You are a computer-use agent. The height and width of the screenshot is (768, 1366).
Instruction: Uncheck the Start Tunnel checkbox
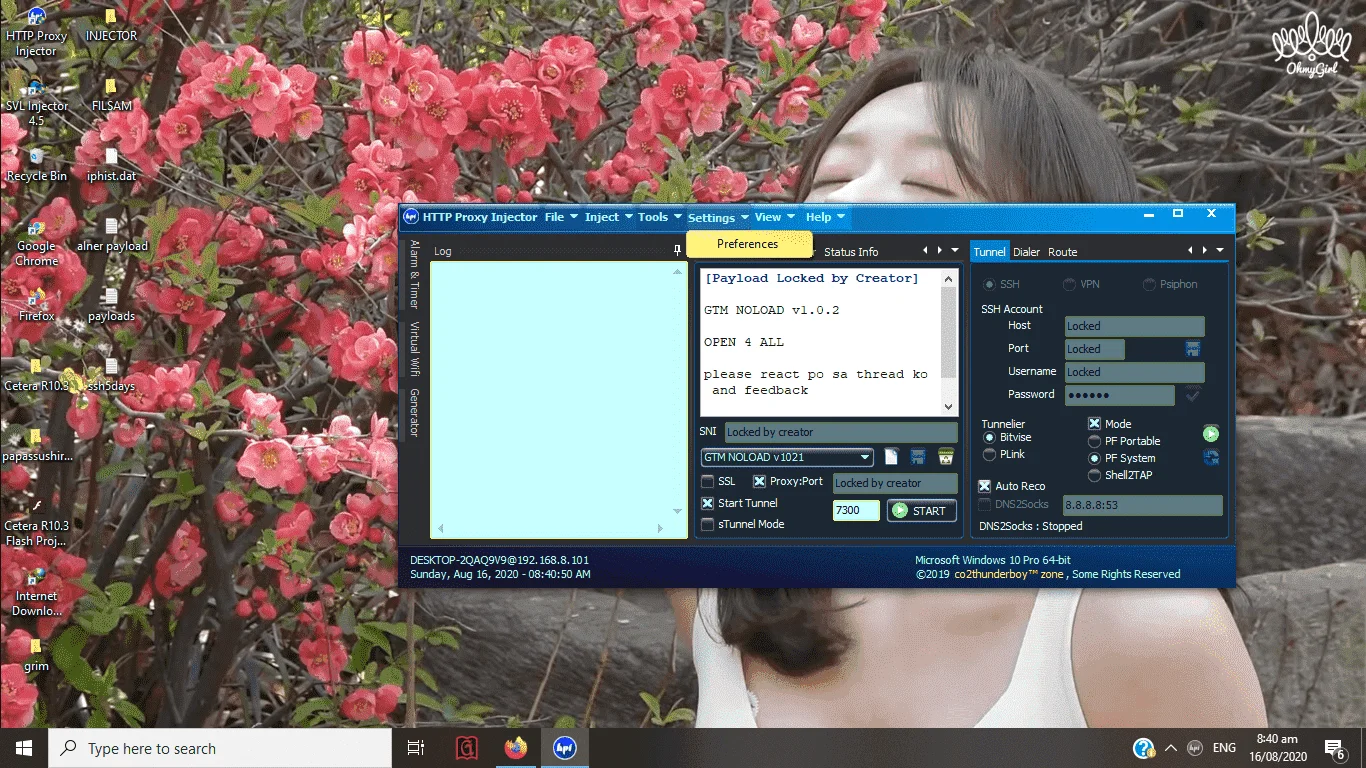point(708,503)
